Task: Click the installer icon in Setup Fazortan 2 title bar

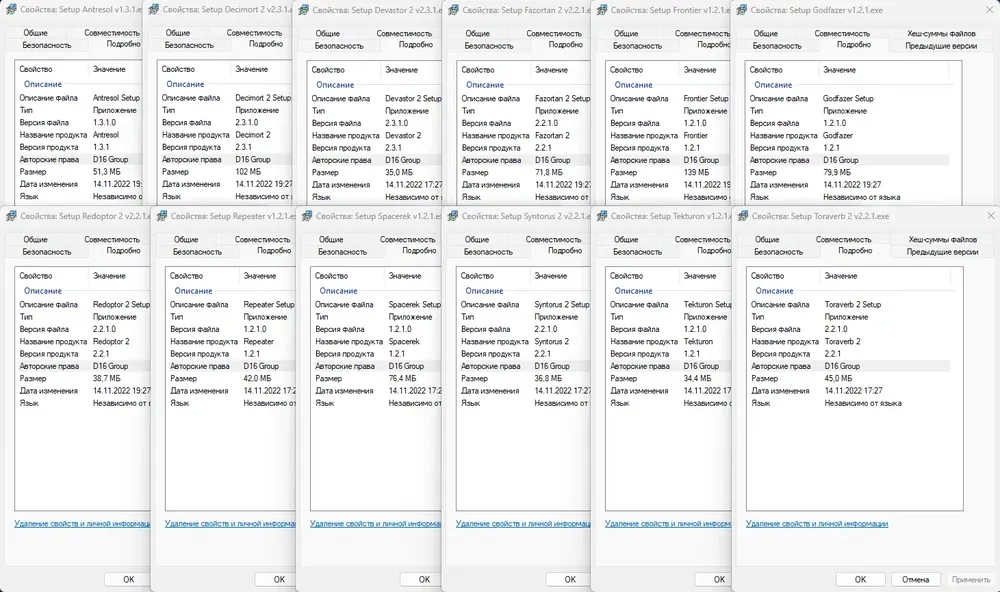Action: [x=453, y=10]
